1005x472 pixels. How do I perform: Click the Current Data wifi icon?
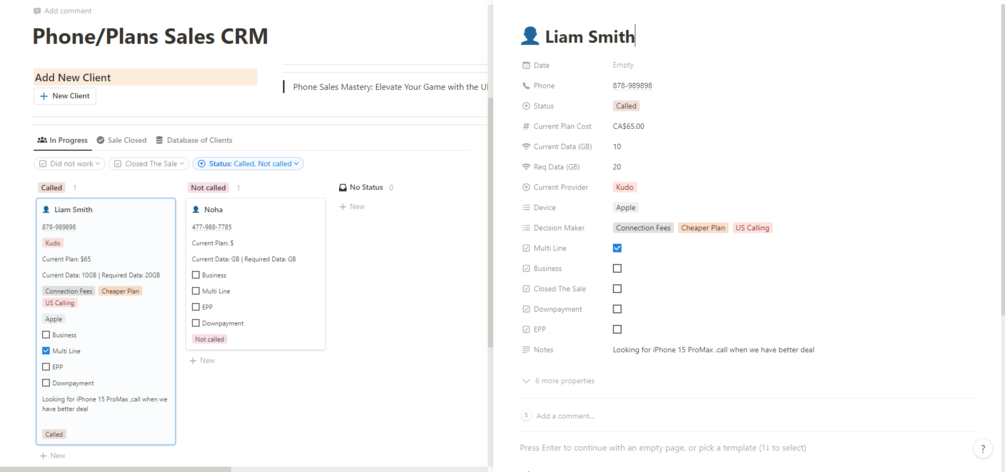click(527, 147)
